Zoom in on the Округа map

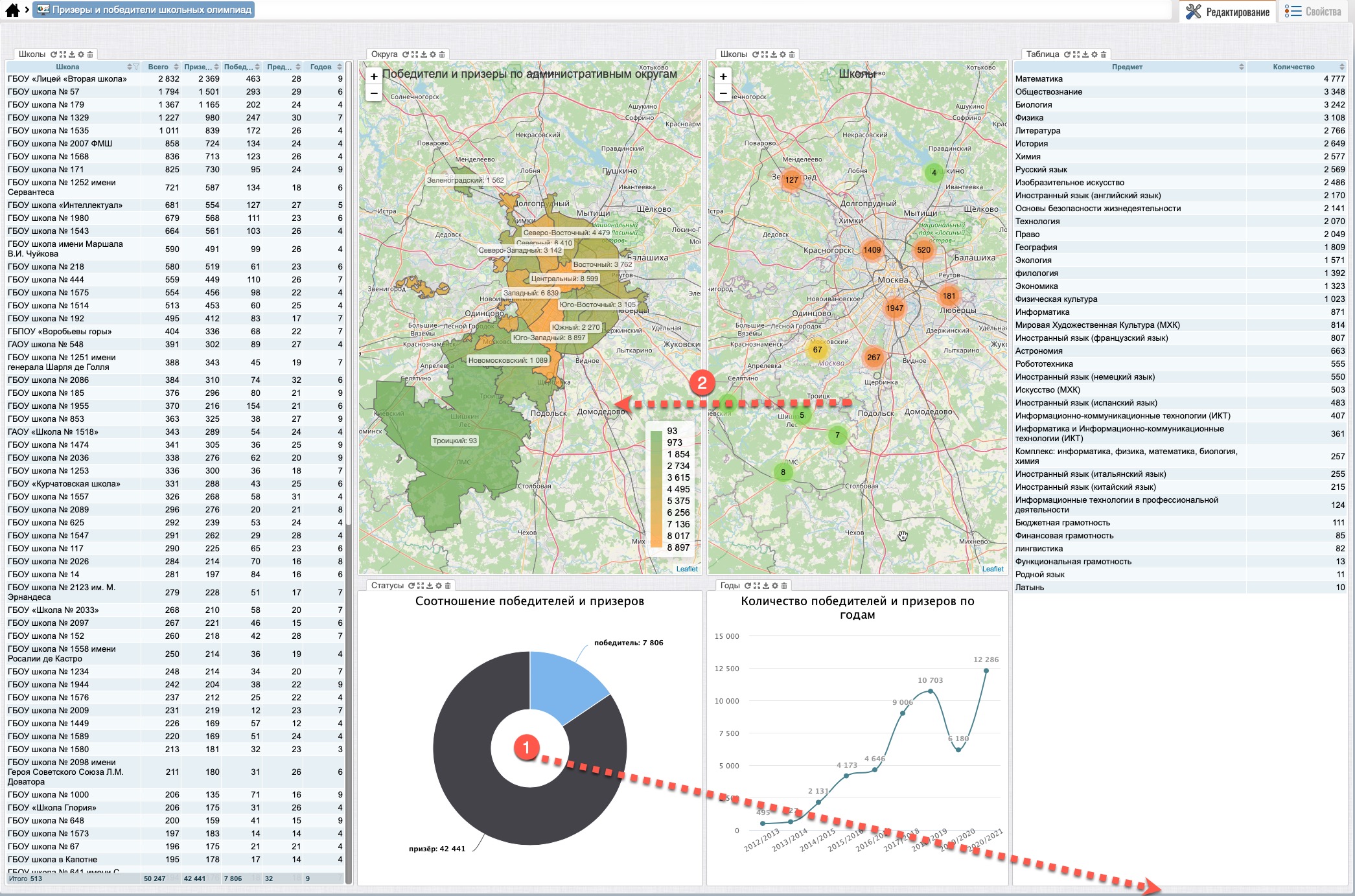tap(374, 76)
